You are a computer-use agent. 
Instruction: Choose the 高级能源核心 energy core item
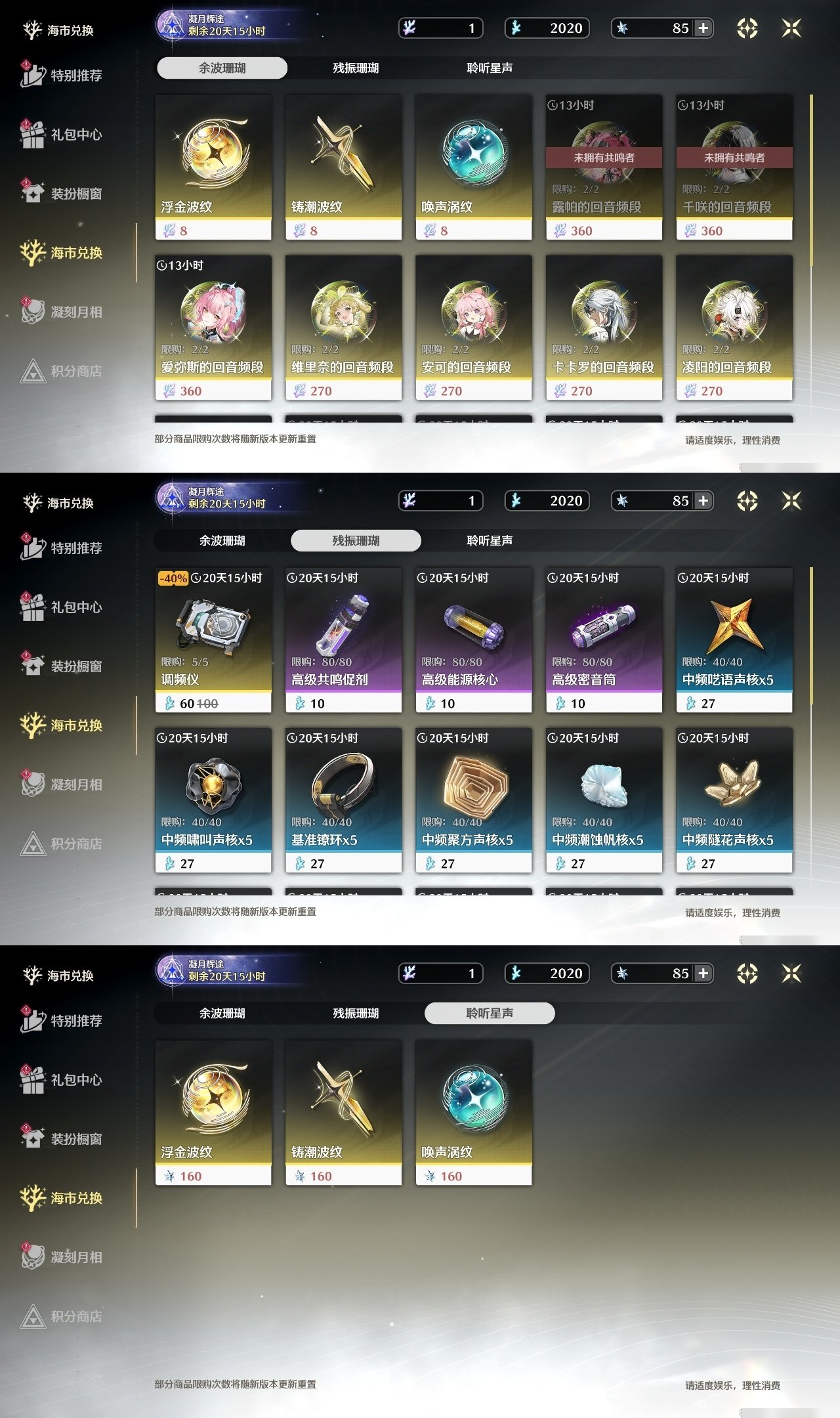tap(474, 640)
